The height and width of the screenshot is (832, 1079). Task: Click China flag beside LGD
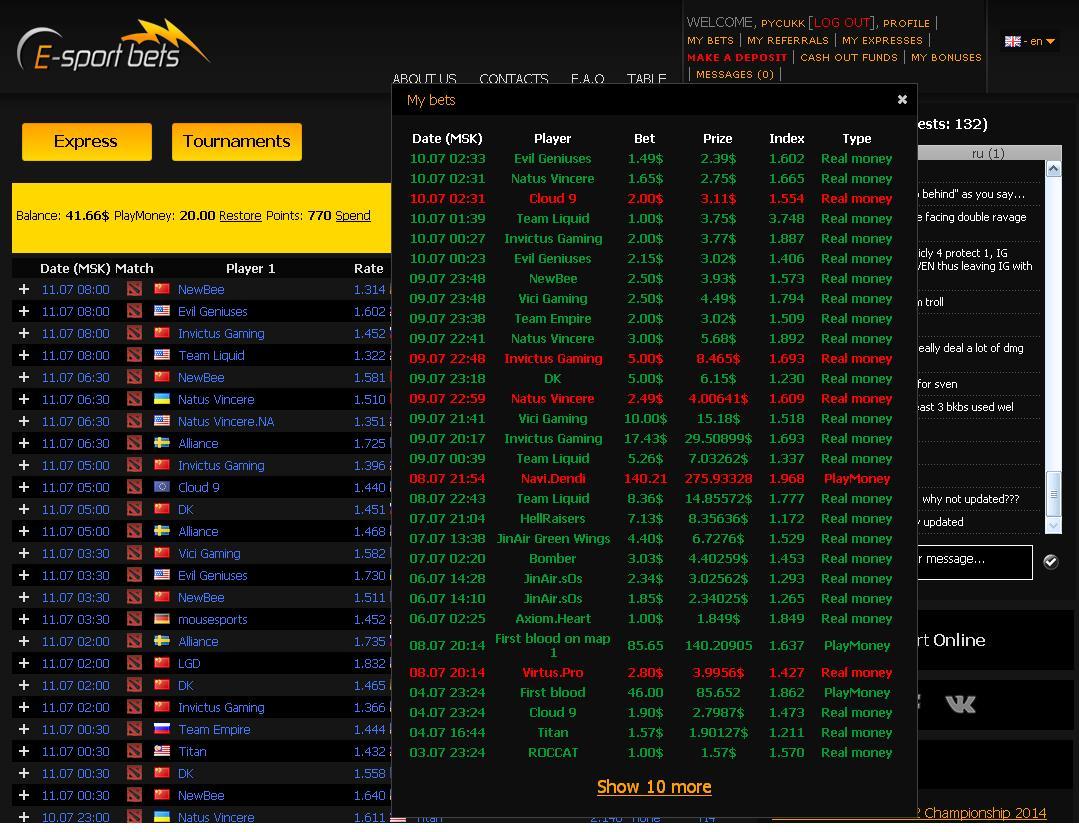tap(162, 663)
